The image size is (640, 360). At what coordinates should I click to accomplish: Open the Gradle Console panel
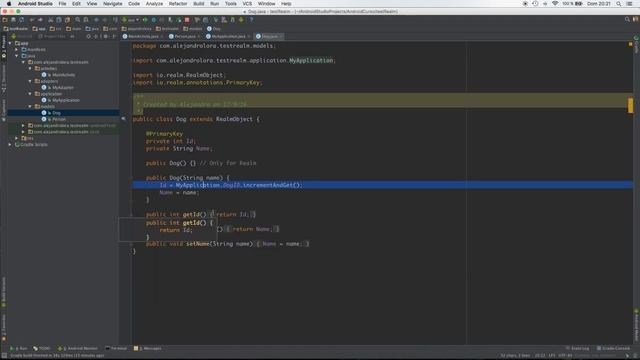[x=613, y=348]
